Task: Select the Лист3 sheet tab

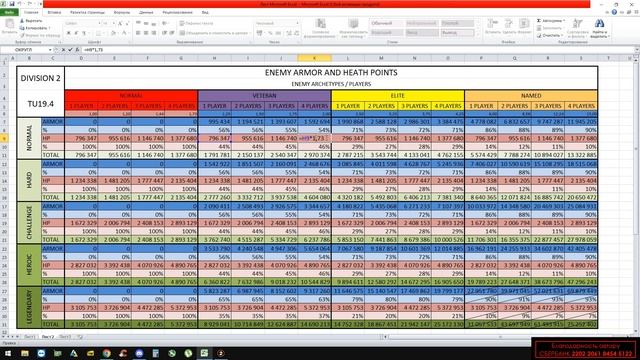Action: tap(65, 337)
